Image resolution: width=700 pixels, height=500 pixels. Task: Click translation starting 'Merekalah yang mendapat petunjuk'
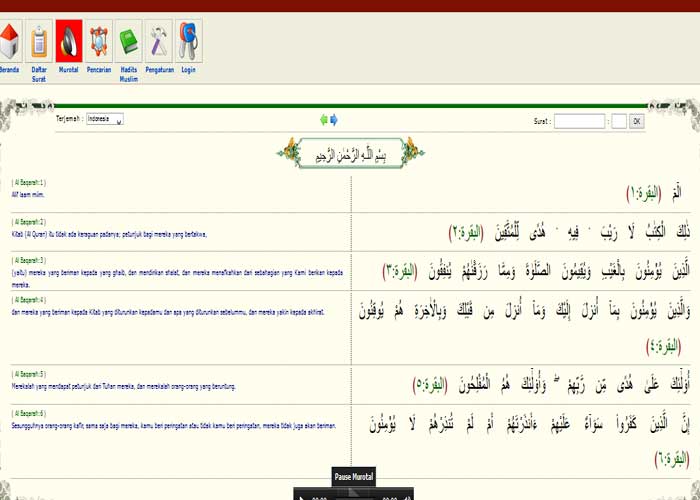tap(124, 386)
